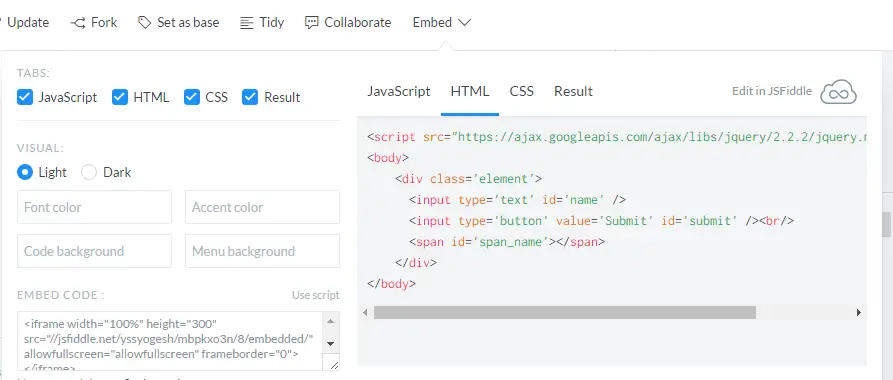
Task: Click the page vertical scrollbar thumb
Action: [886, 224]
